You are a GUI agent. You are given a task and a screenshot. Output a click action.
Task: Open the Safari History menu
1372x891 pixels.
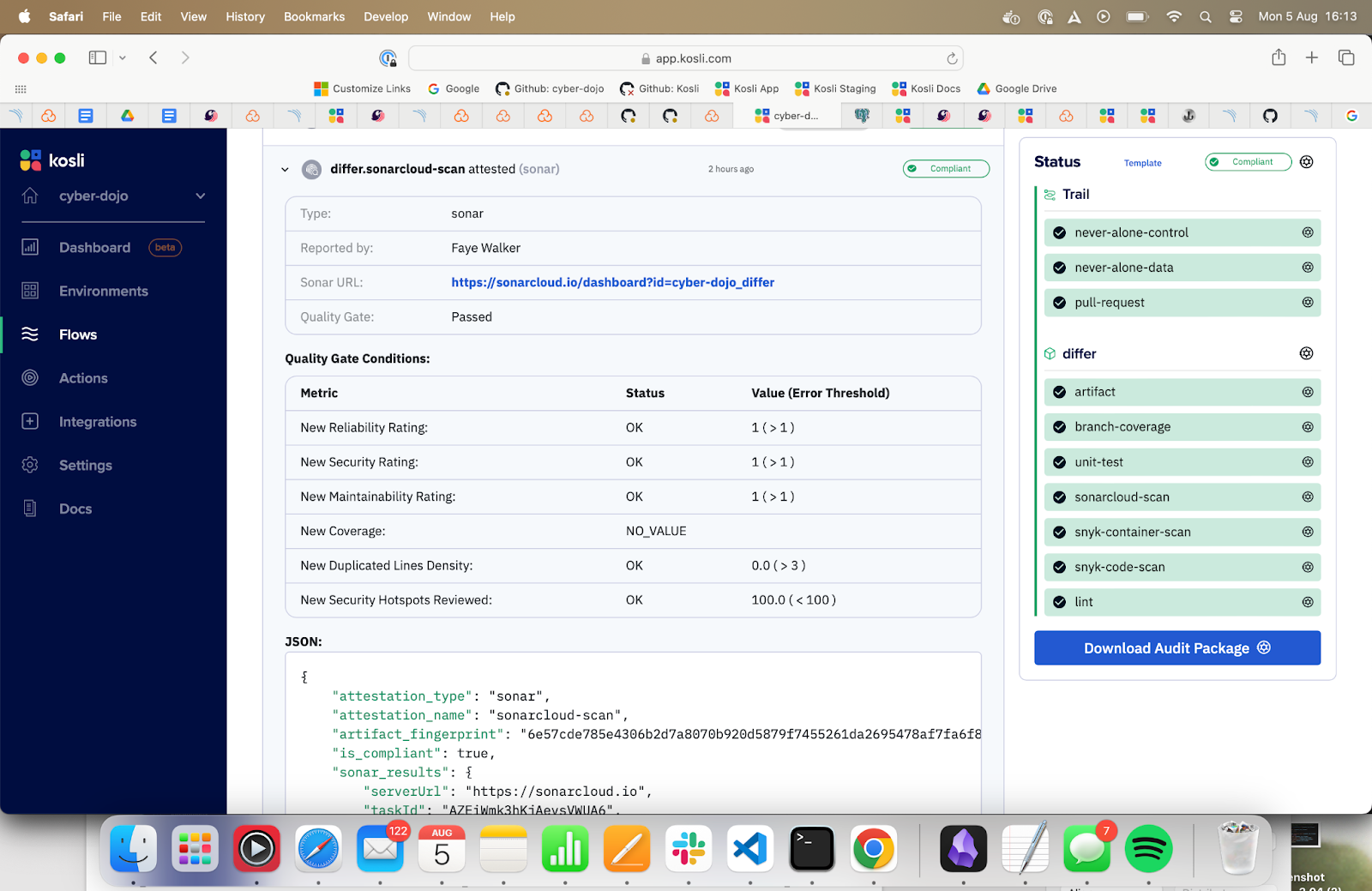245,16
